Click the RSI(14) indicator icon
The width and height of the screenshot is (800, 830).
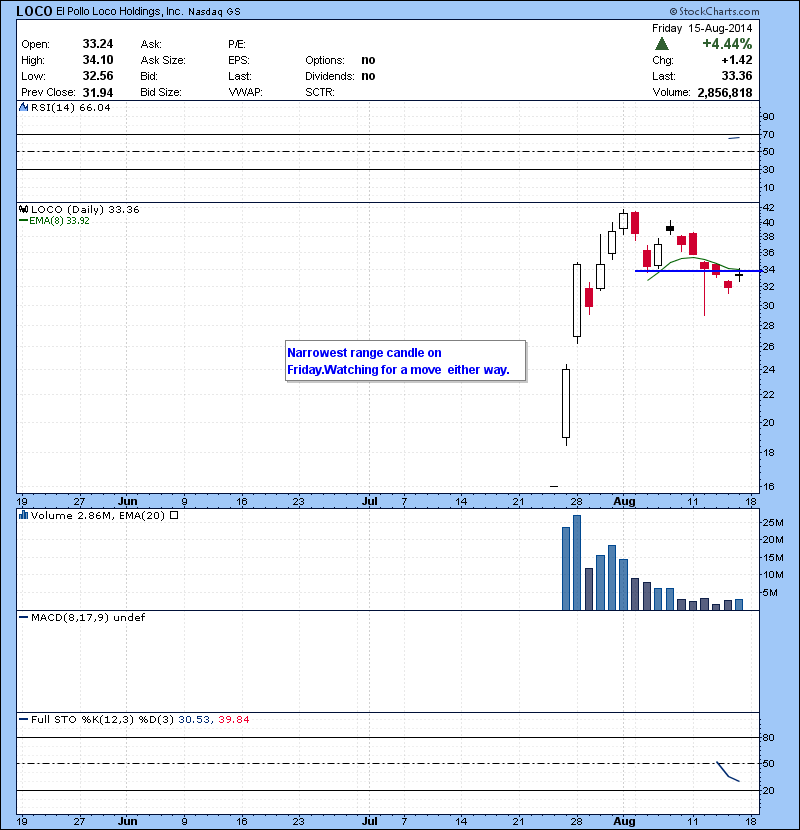pos(23,107)
